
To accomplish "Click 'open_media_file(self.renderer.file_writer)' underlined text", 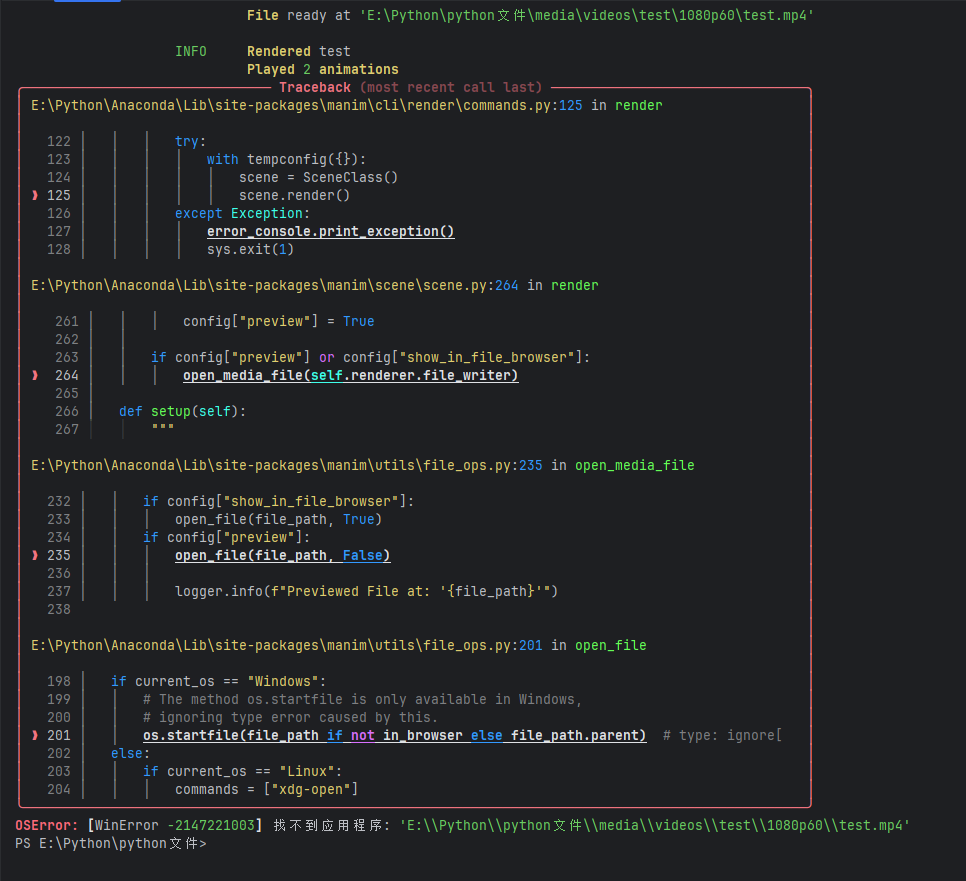I will coord(351,375).
